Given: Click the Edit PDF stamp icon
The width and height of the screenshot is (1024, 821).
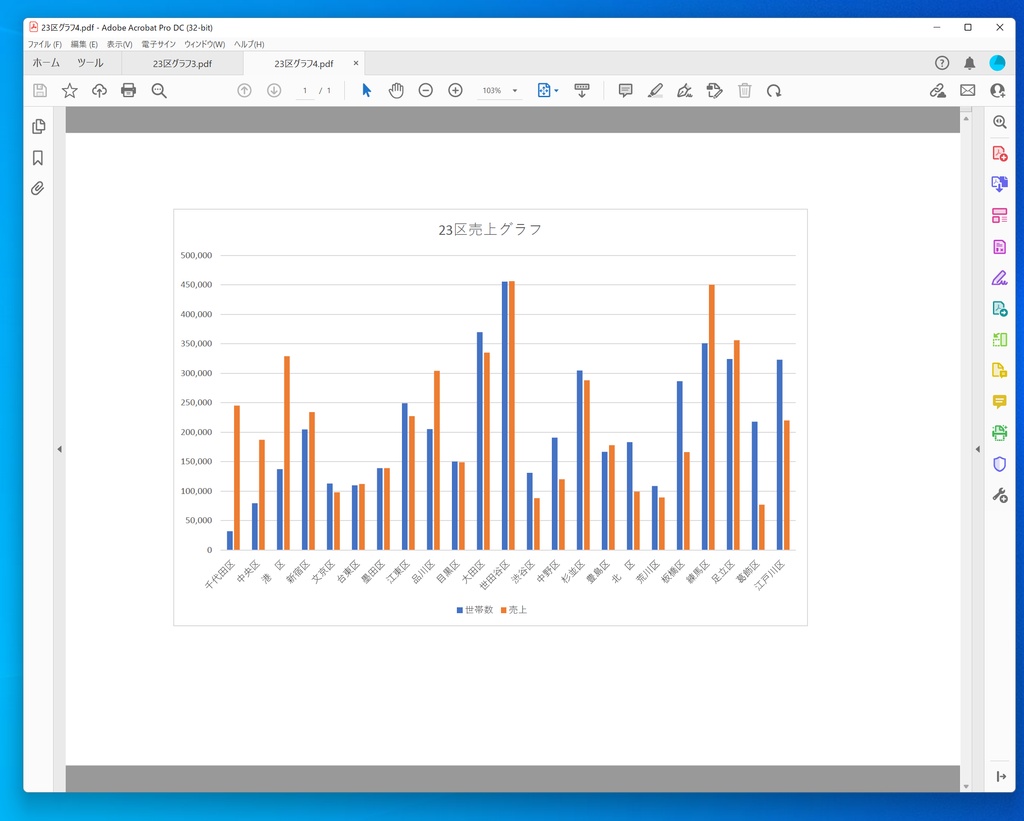Looking at the screenshot, I should click(714, 91).
